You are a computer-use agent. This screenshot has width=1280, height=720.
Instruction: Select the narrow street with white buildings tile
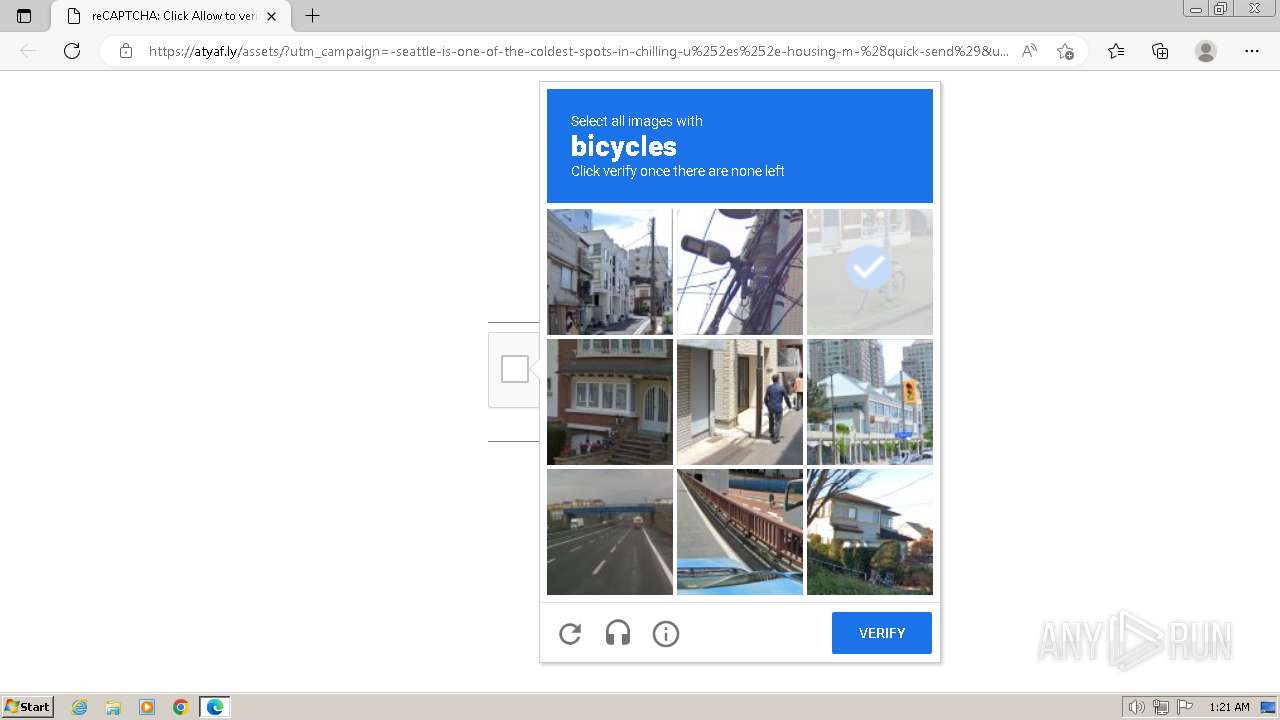pyautogui.click(x=610, y=272)
